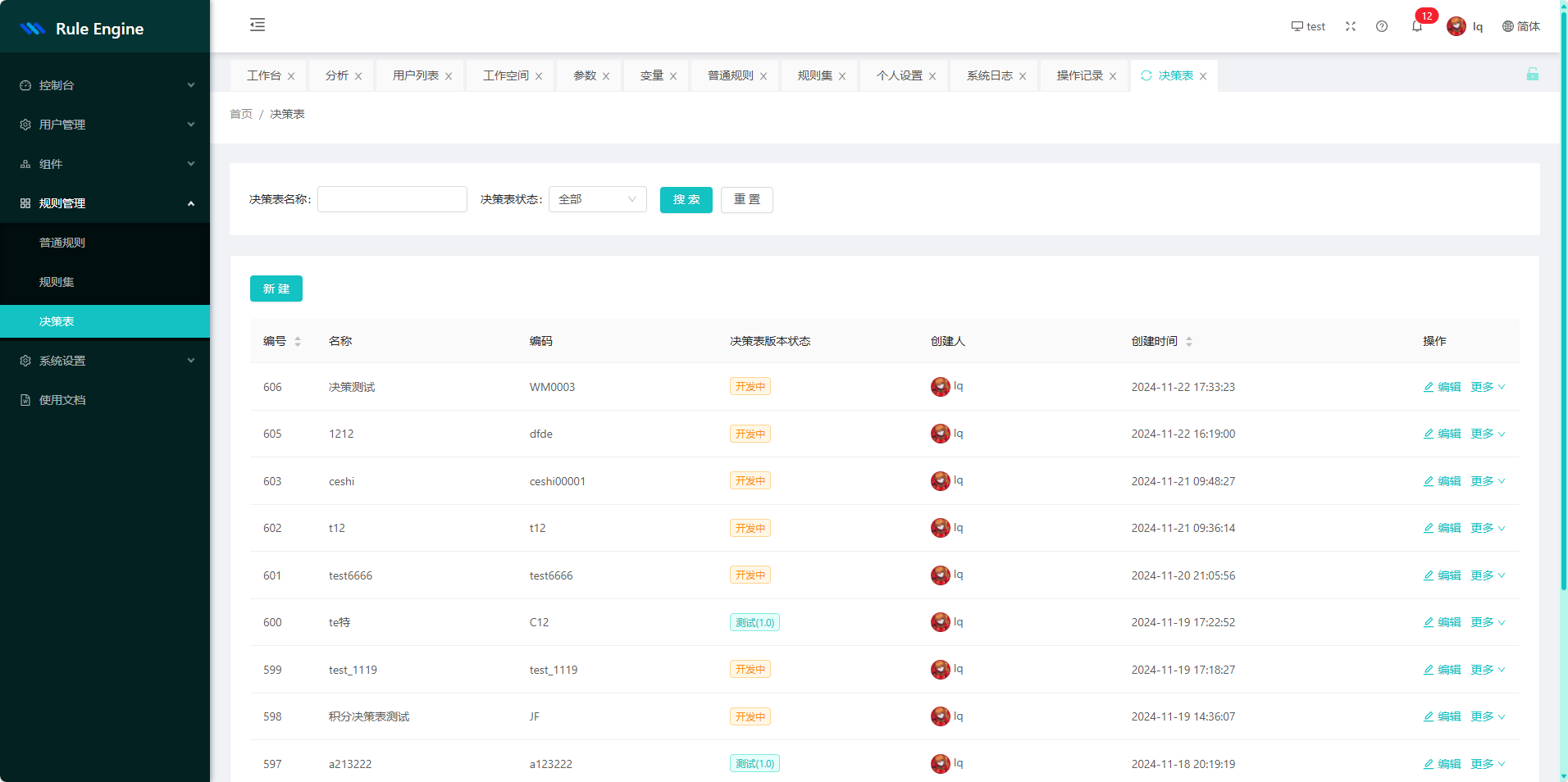Click the 新建 button
1568x782 pixels.
pos(276,289)
